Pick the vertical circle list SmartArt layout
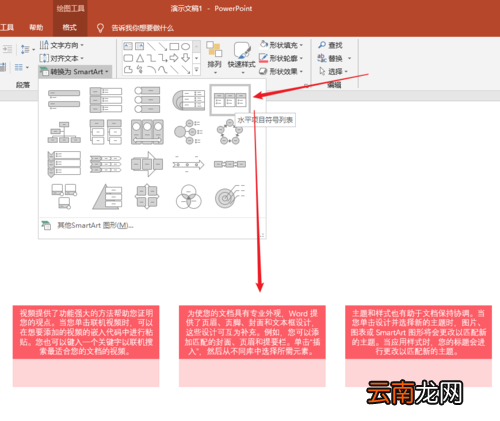The width and height of the screenshot is (500, 421). (147, 99)
